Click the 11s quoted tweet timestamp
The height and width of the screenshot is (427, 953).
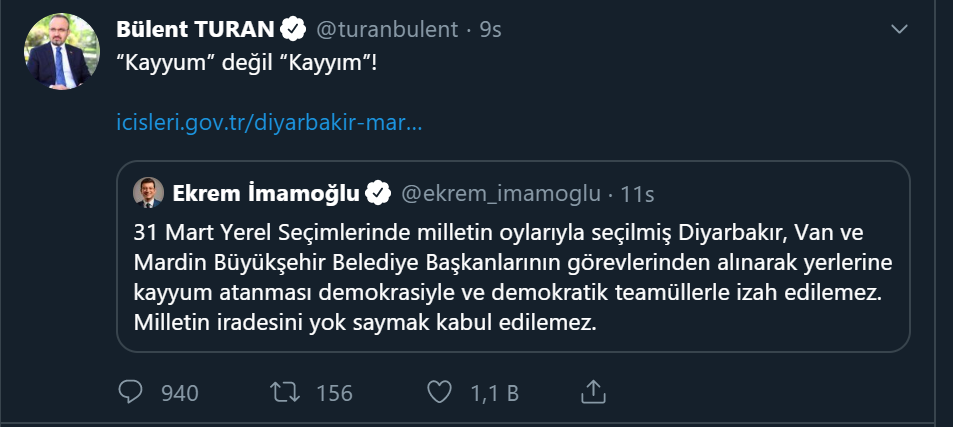coord(639,192)
